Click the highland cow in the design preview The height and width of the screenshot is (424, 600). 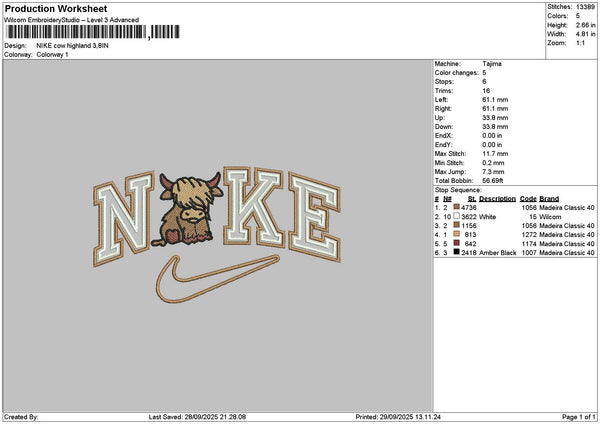pos(187,209)
